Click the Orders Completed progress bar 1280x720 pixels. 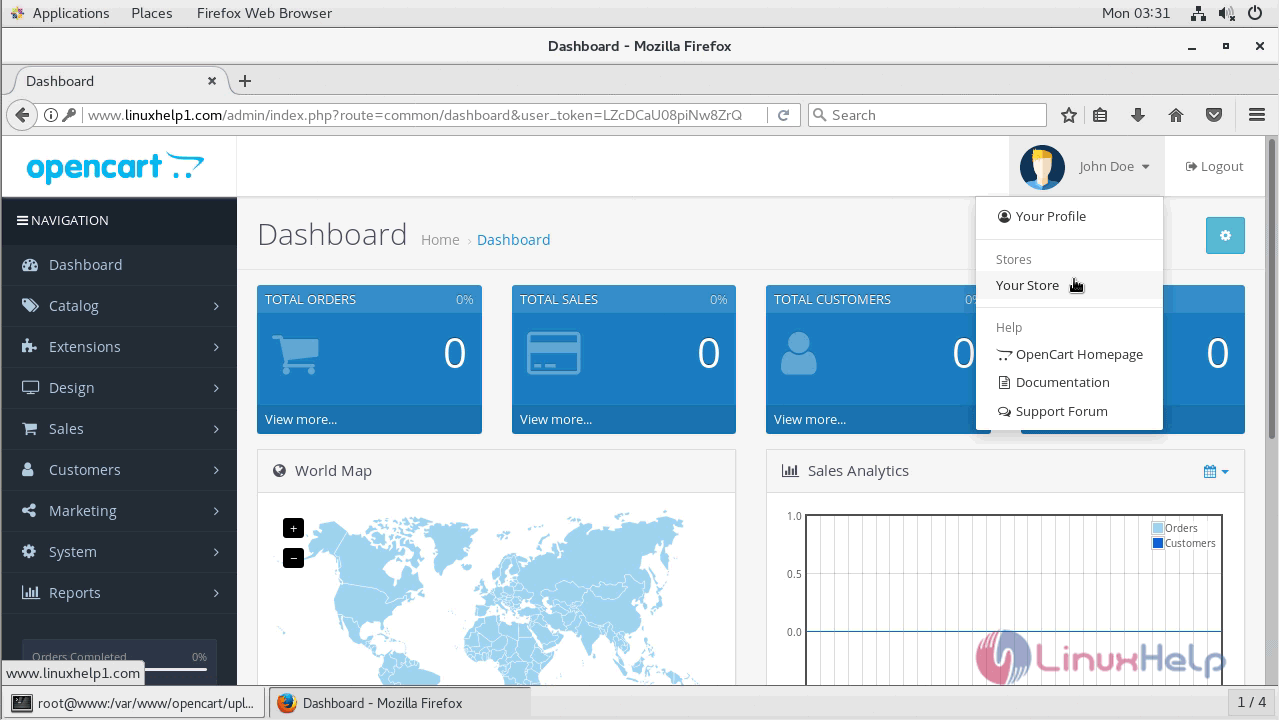click(119, 669)
